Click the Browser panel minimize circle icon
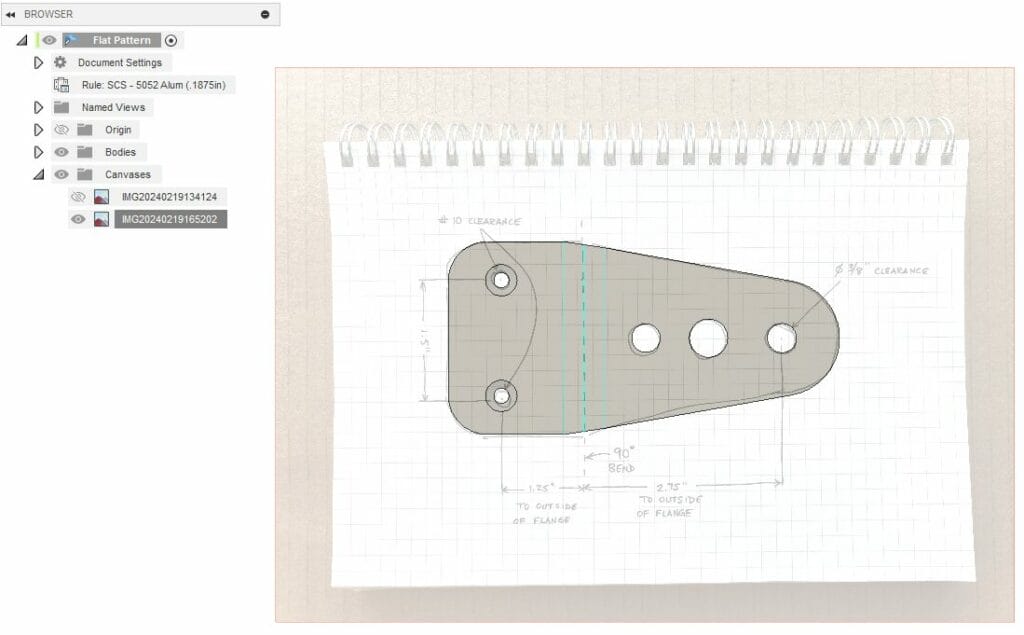Image resolution: width=1024 pixels, height=635 pixels. (x=265, y=14)
